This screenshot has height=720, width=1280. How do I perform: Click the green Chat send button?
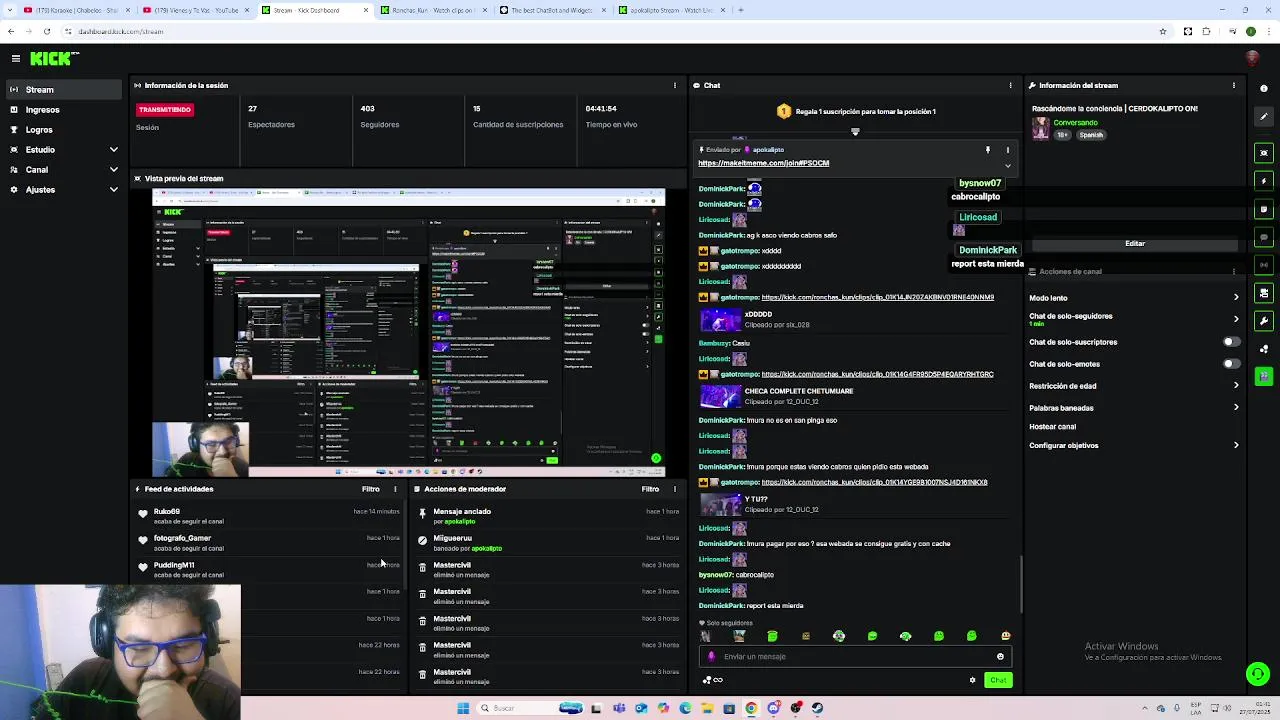(x=998, y=680)
